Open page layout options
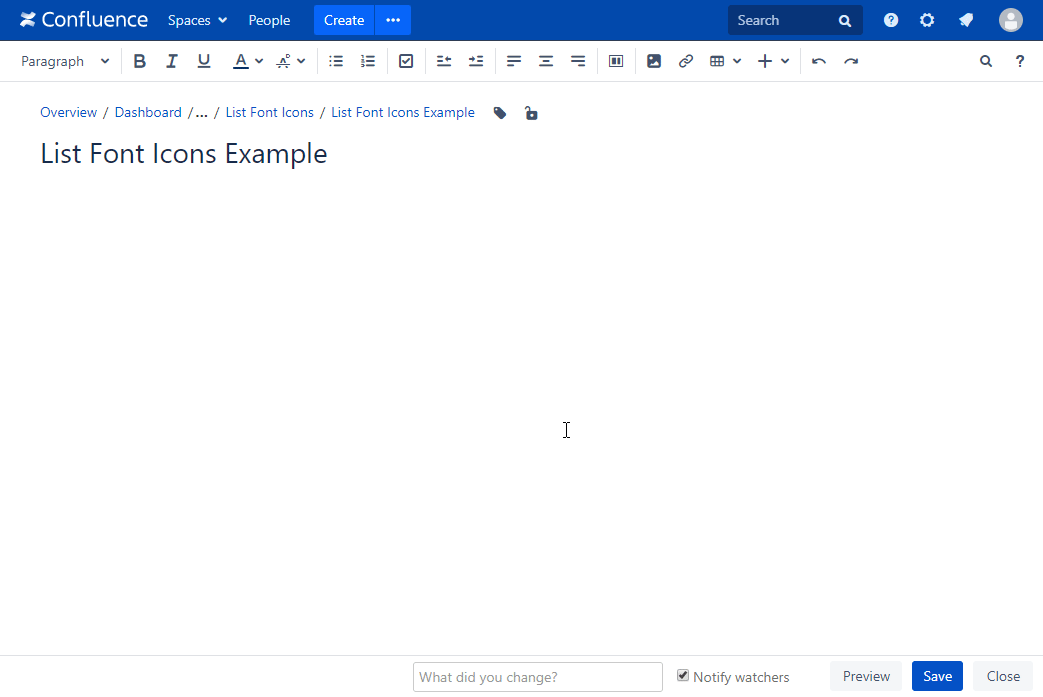 pos(616,61)
